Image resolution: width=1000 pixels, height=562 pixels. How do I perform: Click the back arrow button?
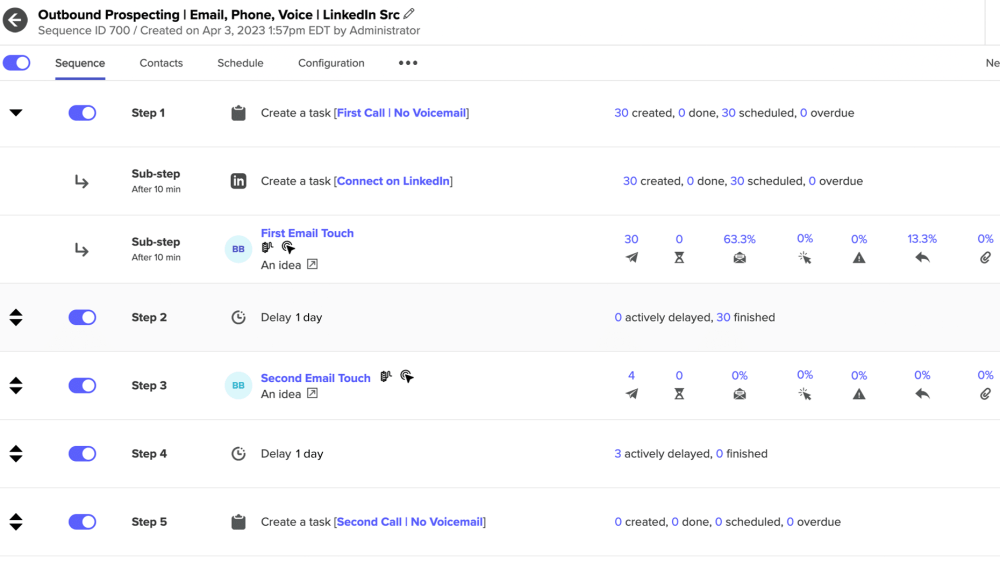[x=15, y=20]
